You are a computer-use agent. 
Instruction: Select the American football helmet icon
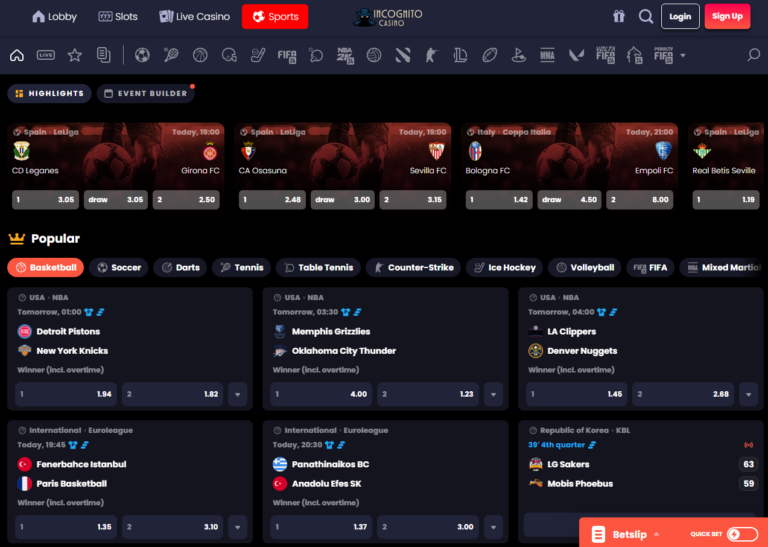[229, 55]
